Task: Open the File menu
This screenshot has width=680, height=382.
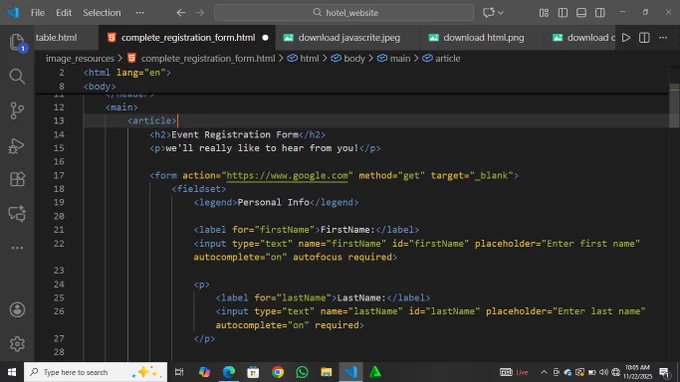Action: (38, 13)
